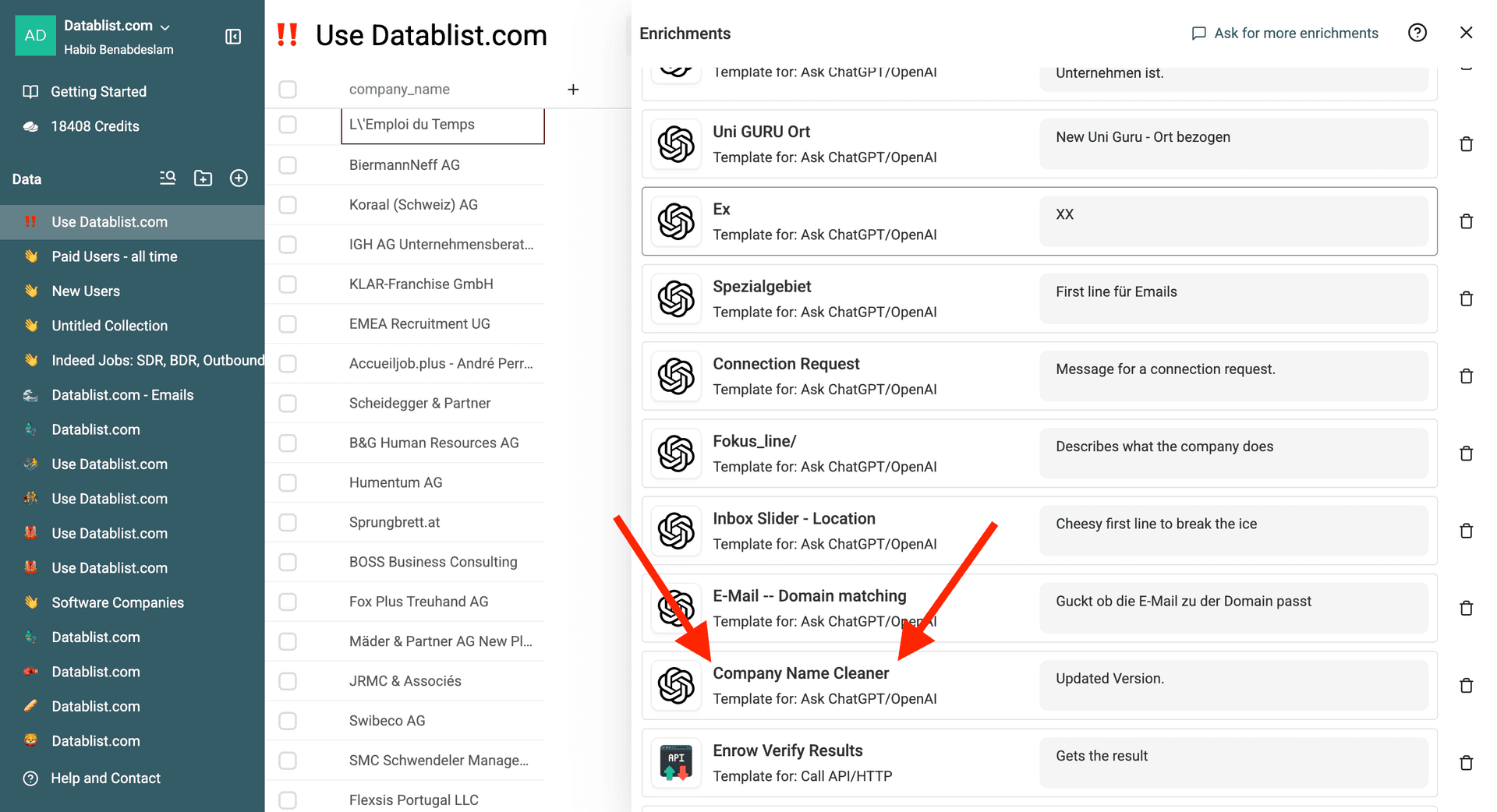Screen dimensions: 1497x812
Task: Add a new column with plus
Action: pos(573,90)
